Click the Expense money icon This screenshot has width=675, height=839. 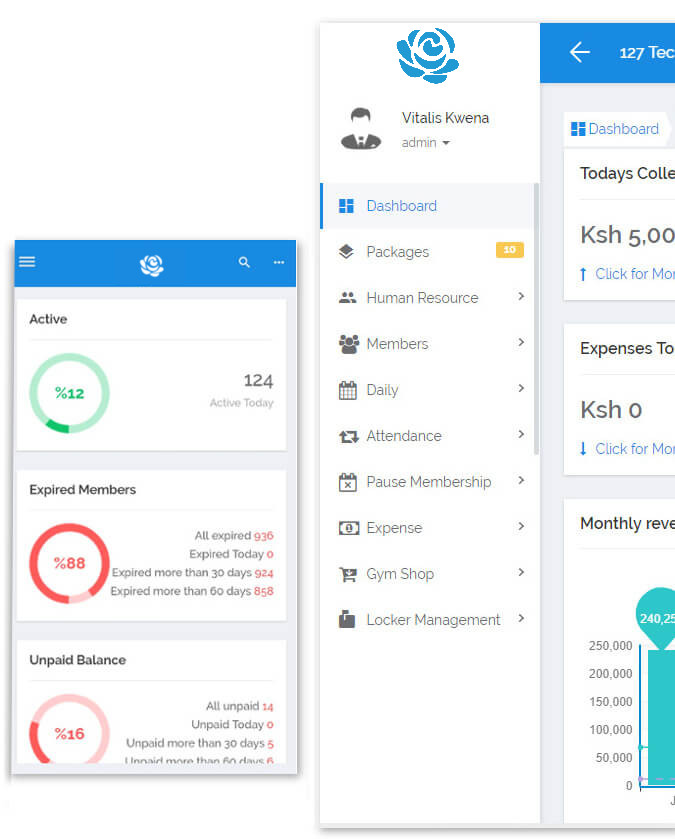coord(349,528)
